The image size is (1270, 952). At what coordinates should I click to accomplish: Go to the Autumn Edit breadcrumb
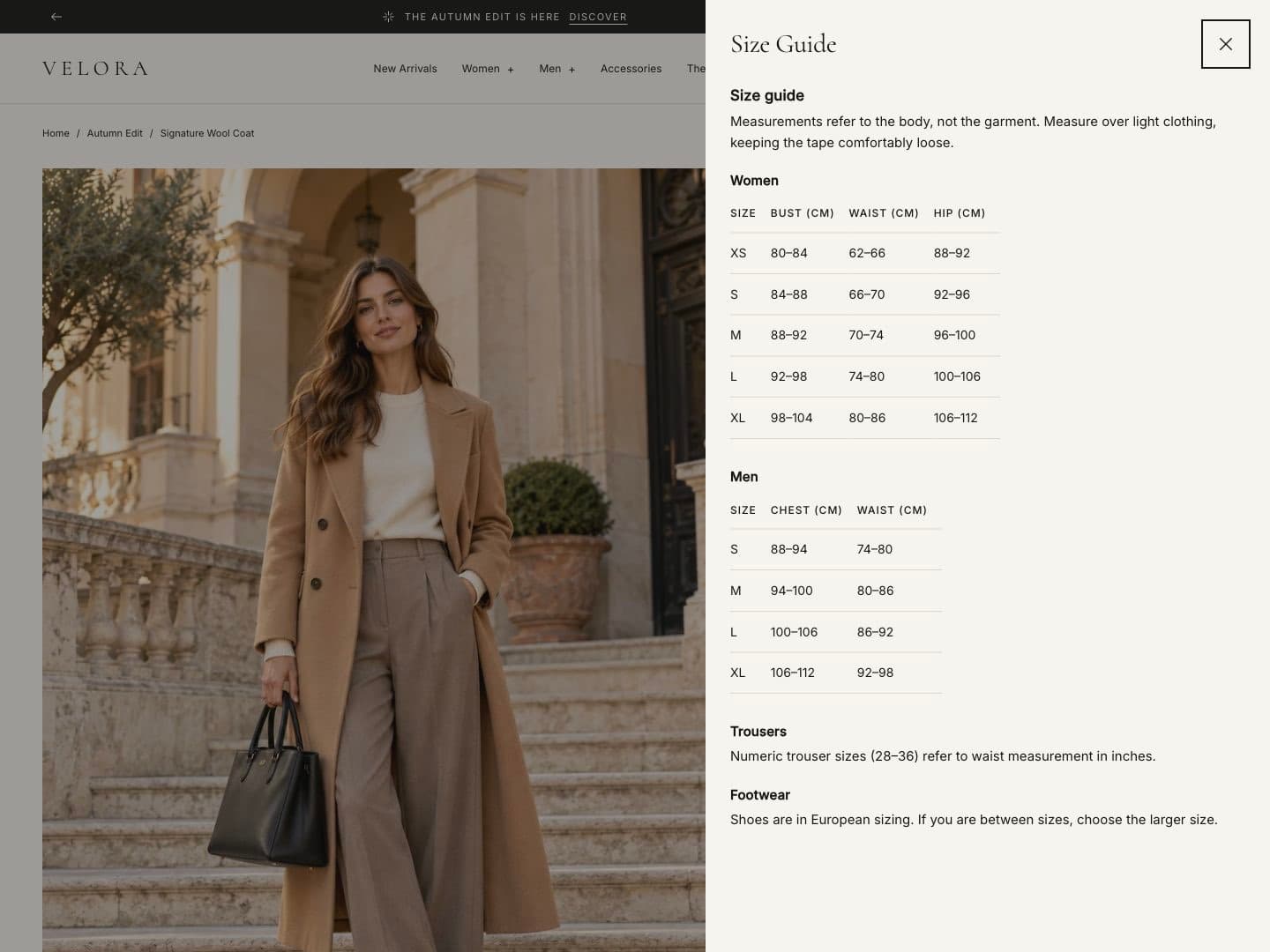pos(115,133)
